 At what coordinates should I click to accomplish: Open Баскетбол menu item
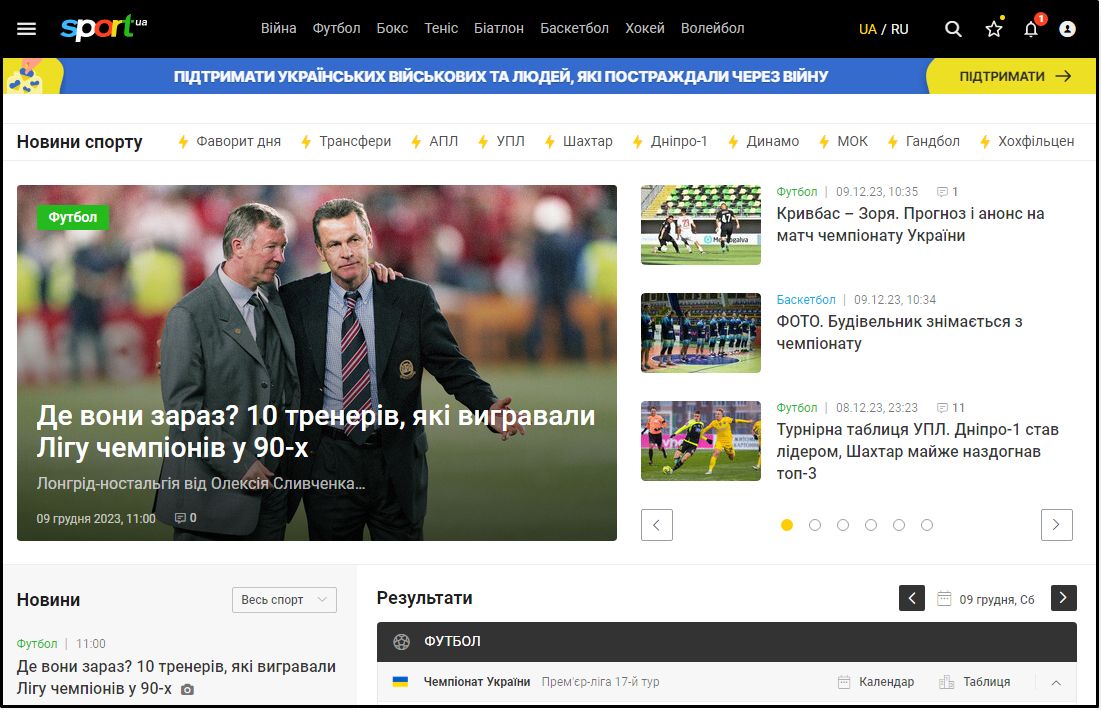574,28
